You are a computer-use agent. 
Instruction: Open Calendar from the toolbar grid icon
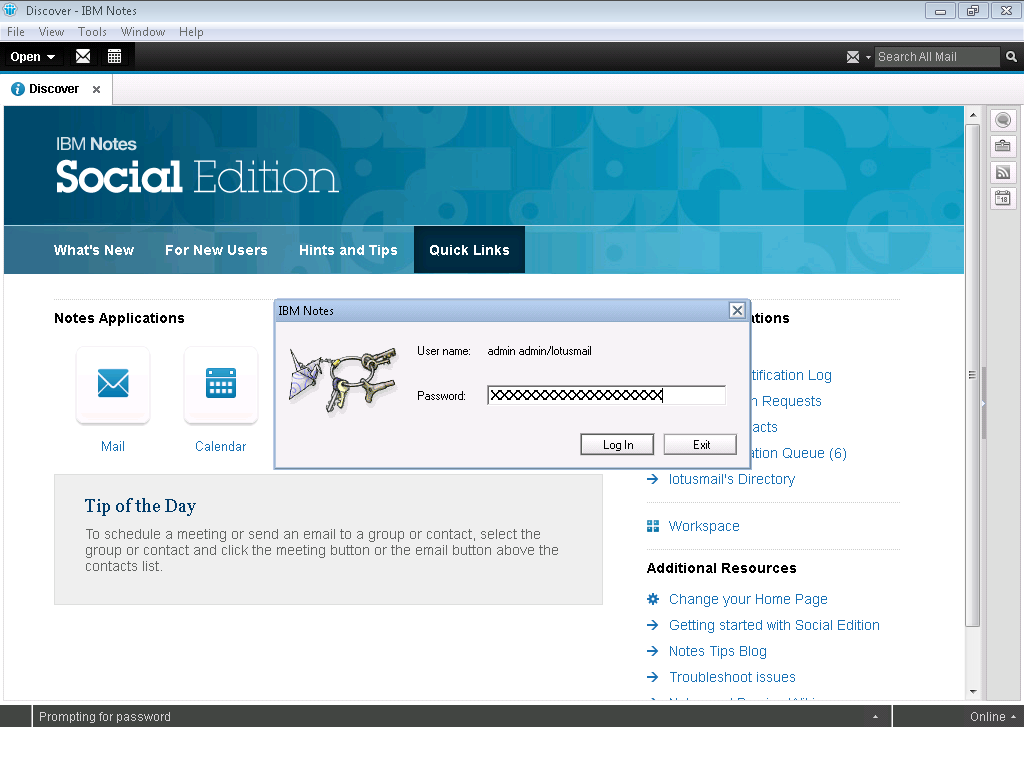coord(114,56)
